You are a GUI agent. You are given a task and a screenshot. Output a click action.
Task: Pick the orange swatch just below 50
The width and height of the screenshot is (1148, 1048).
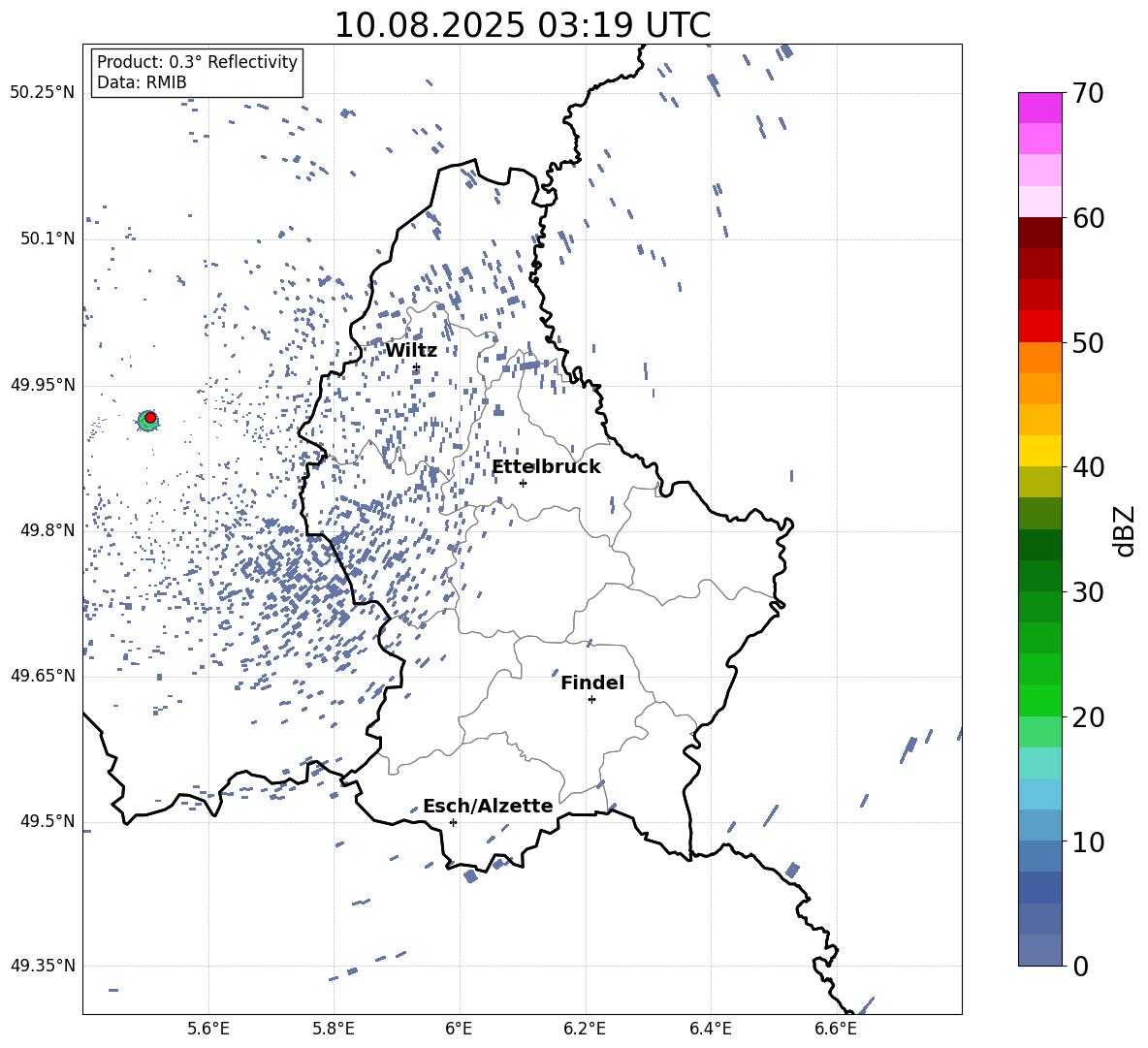coord(1039,358)
